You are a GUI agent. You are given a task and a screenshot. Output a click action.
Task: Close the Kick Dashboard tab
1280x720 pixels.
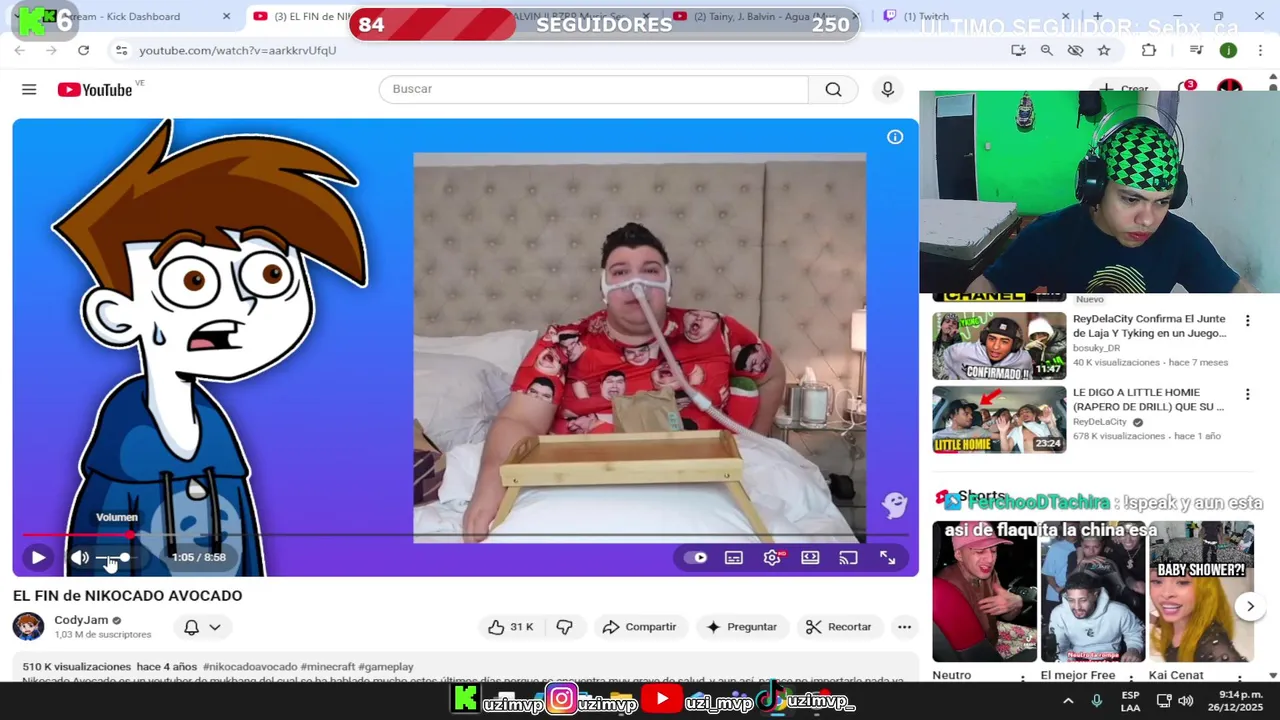[226, 16]
